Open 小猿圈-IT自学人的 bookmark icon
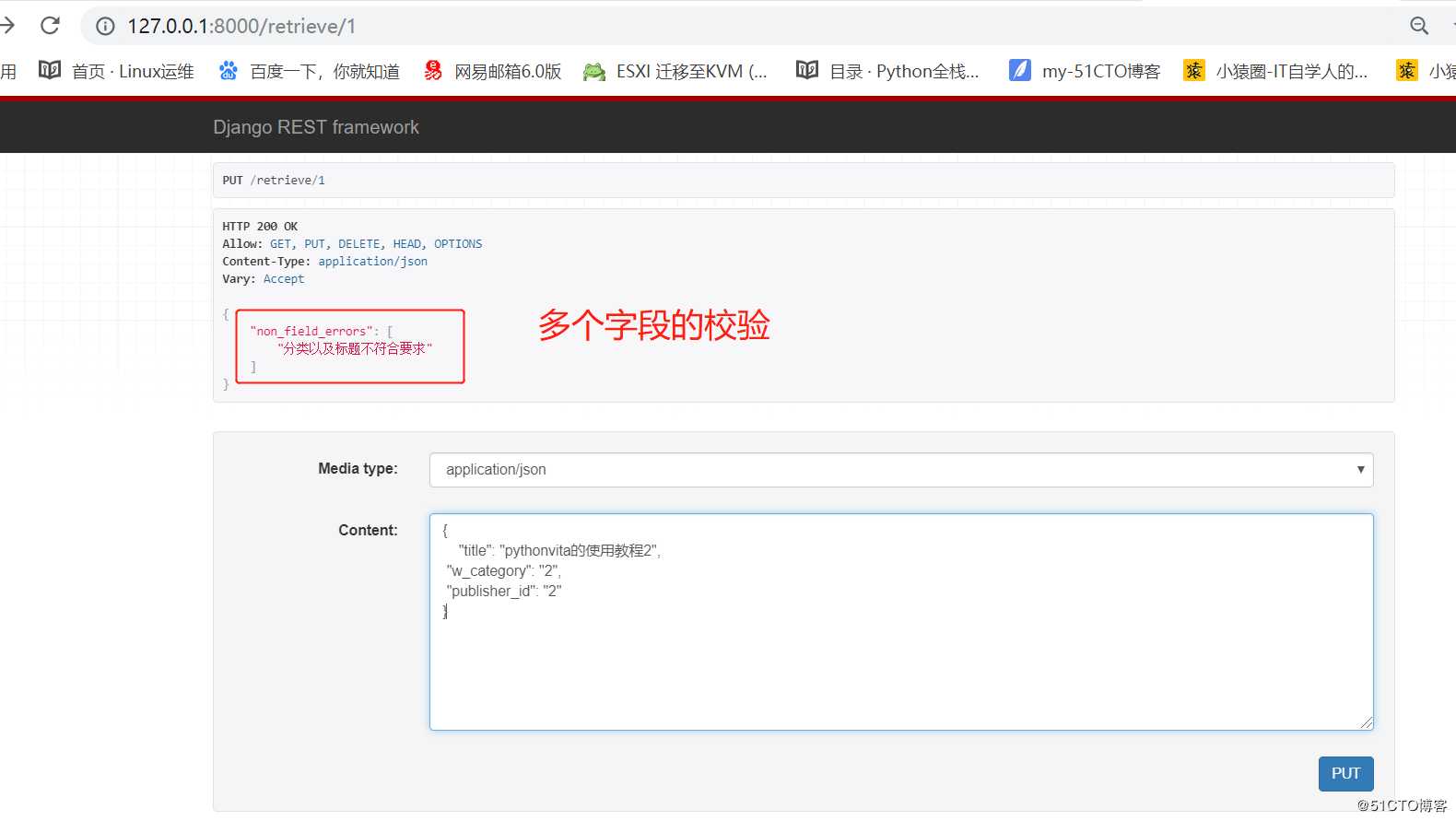 (1194, 70)
